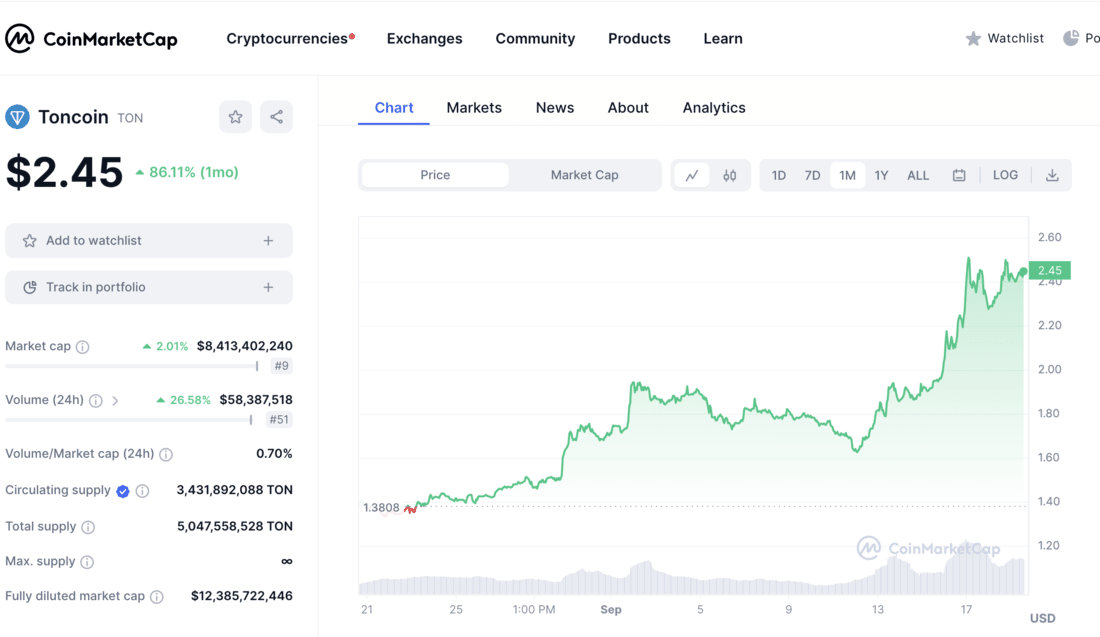Click the CoinMarketCap logo

tap(91, 39)
